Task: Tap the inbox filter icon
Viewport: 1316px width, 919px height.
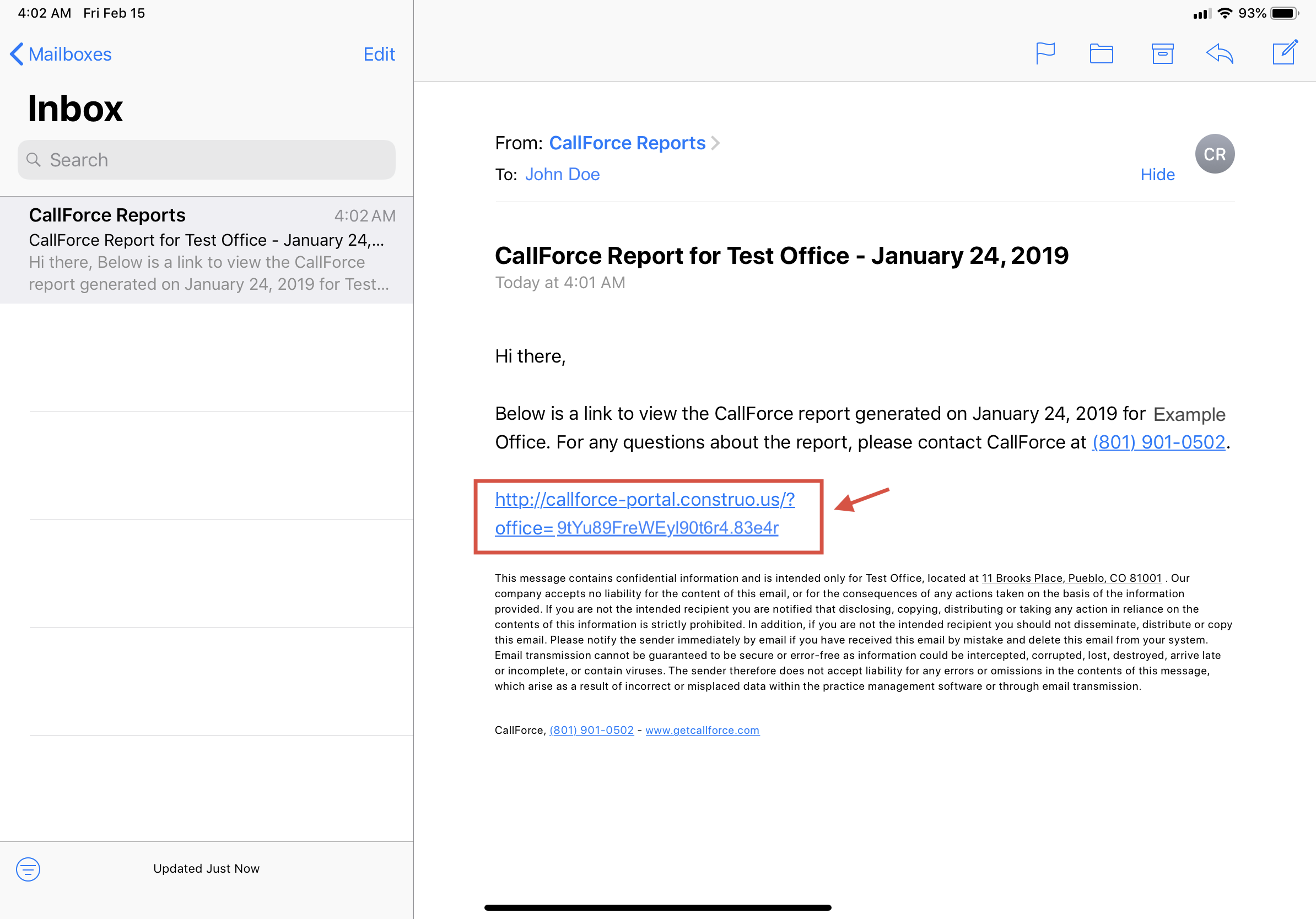Action: click(x=28, y=869)
